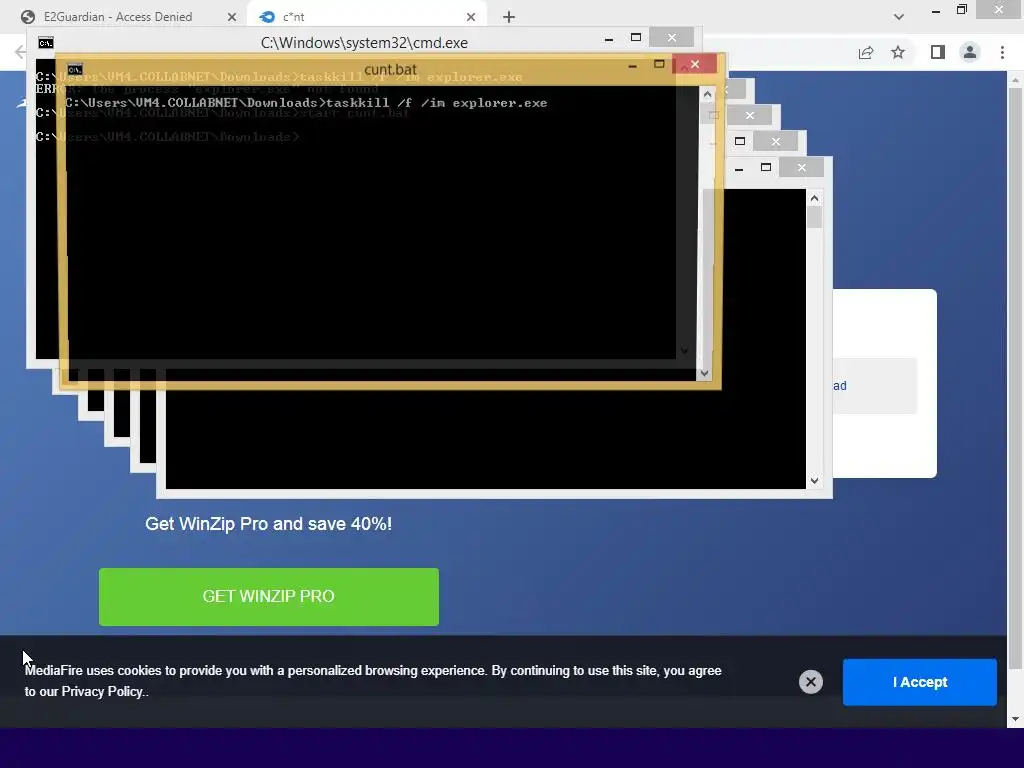Click scroll down arrow in cunt.bat window
This screenshot has width=1024, height=768.
(x=704, y=374)
